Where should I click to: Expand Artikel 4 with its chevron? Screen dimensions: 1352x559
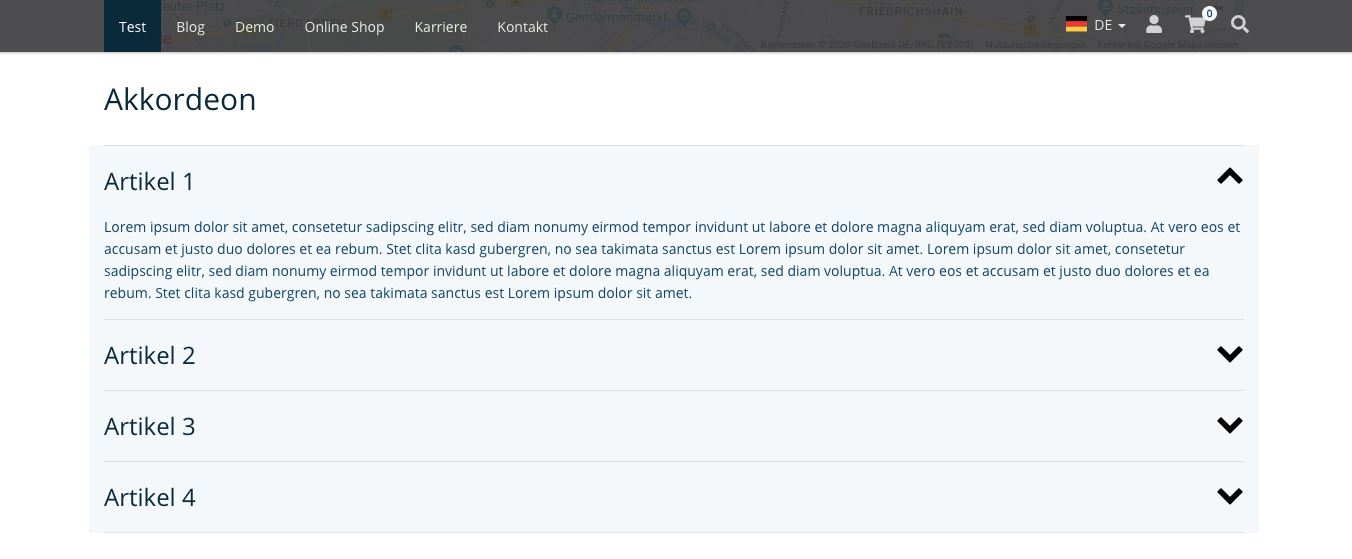point(1230,496)
